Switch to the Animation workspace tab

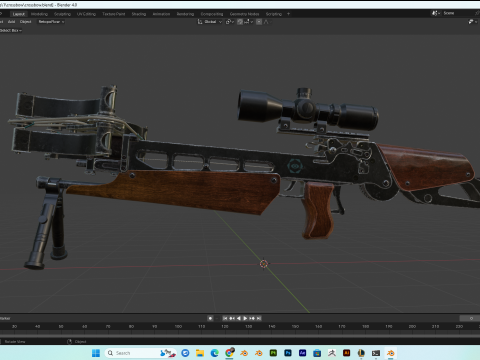click(x=161, y=14)
